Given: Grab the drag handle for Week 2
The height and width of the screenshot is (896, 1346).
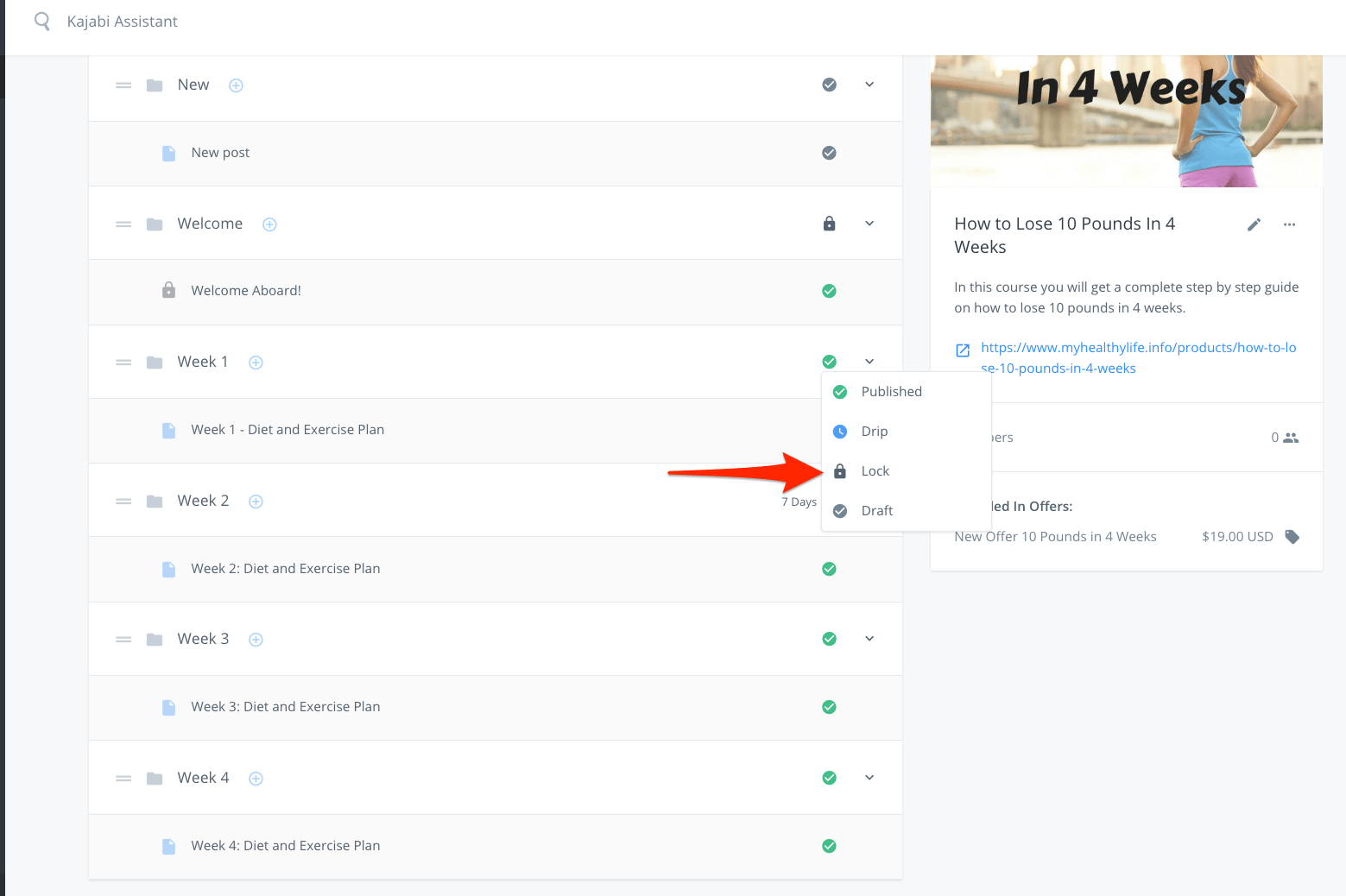Looking at the screenshot, I should [x=123, y=502].
